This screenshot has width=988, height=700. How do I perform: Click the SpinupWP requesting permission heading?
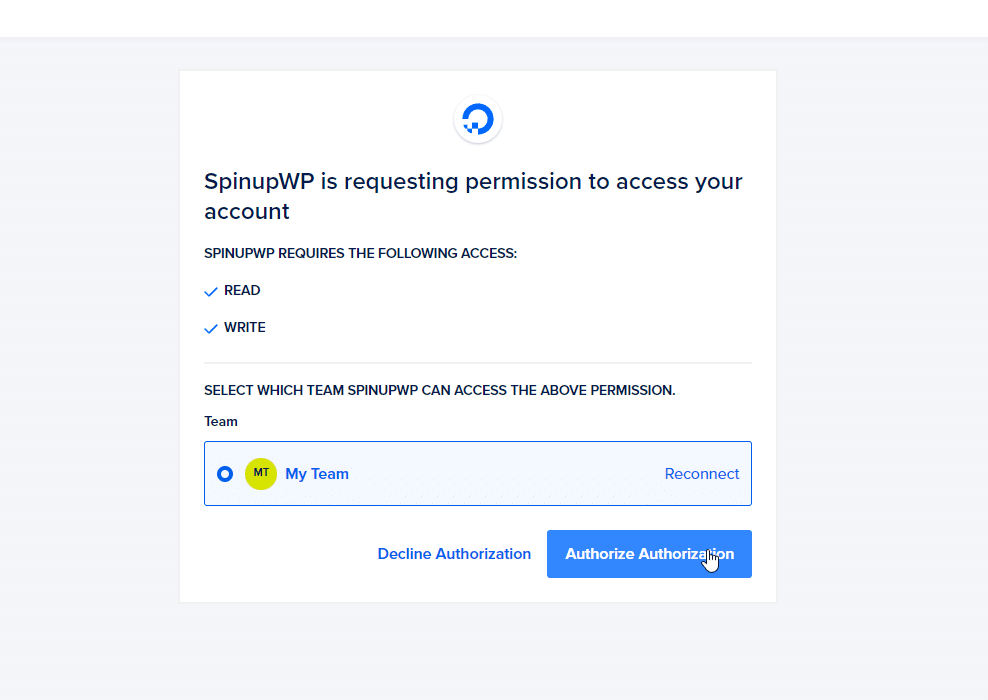473,196
